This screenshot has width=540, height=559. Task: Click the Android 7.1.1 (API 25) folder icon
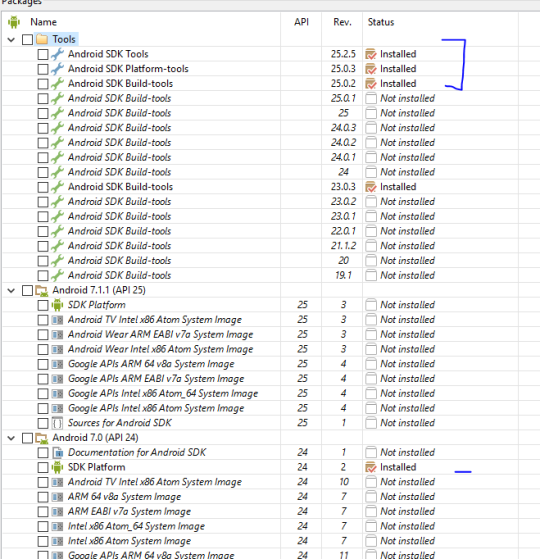(42, 290)
